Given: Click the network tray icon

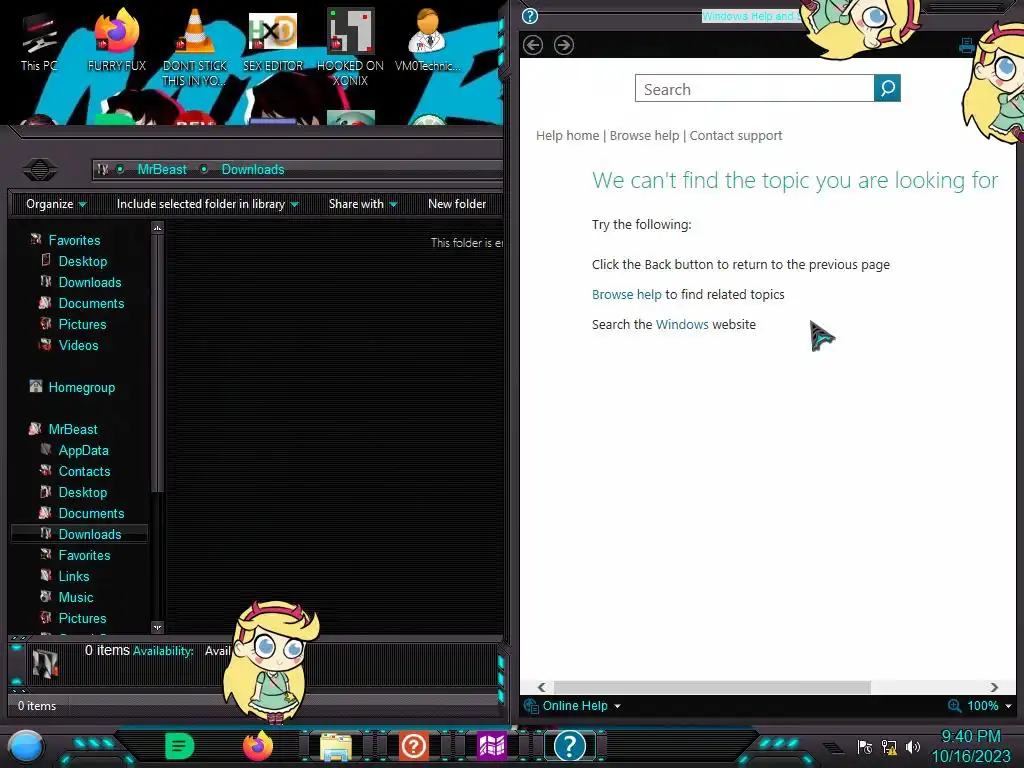Looking at the screenshot, I should point(889,746).
